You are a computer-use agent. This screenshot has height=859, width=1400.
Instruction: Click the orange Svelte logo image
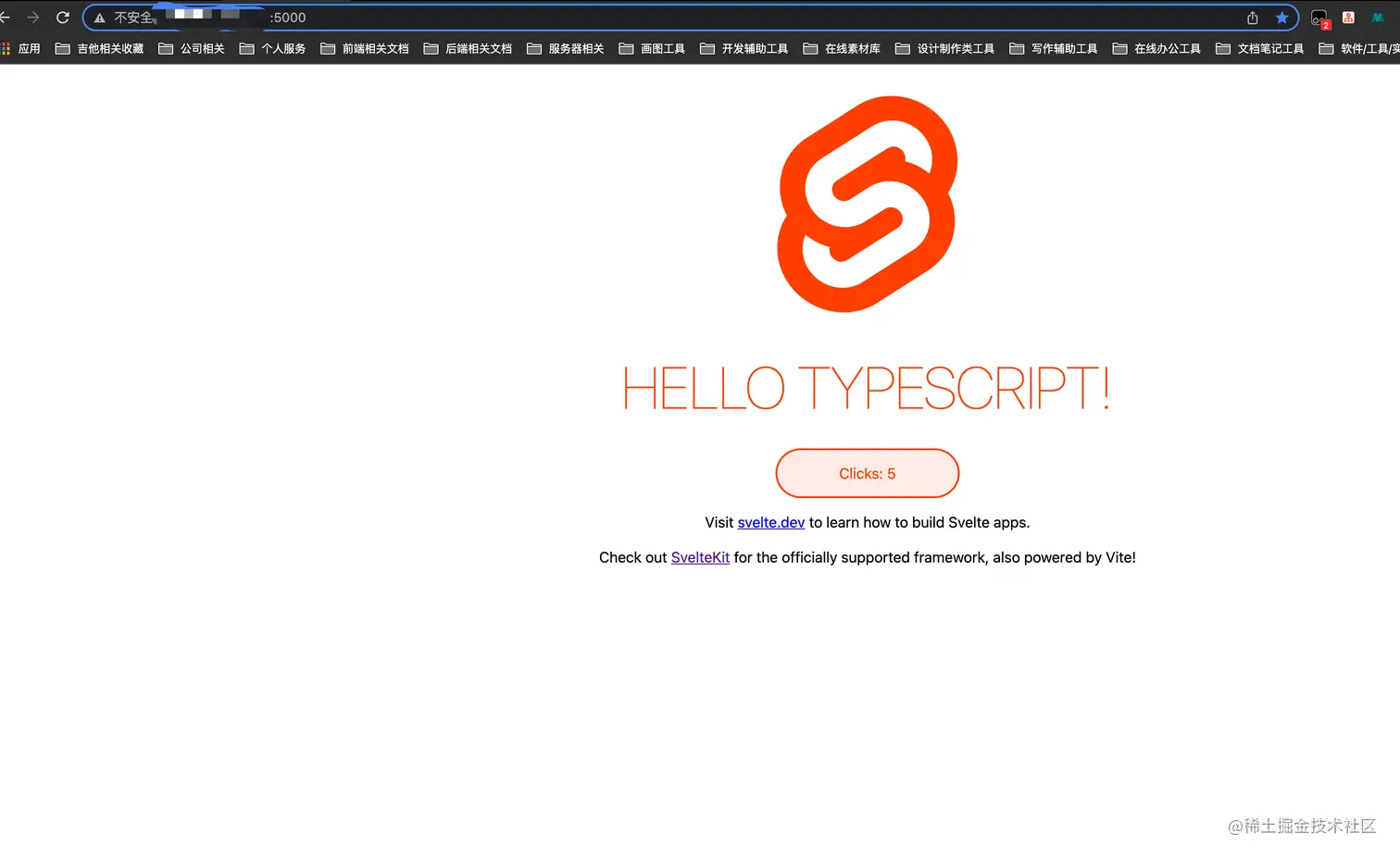coord(868,204)
